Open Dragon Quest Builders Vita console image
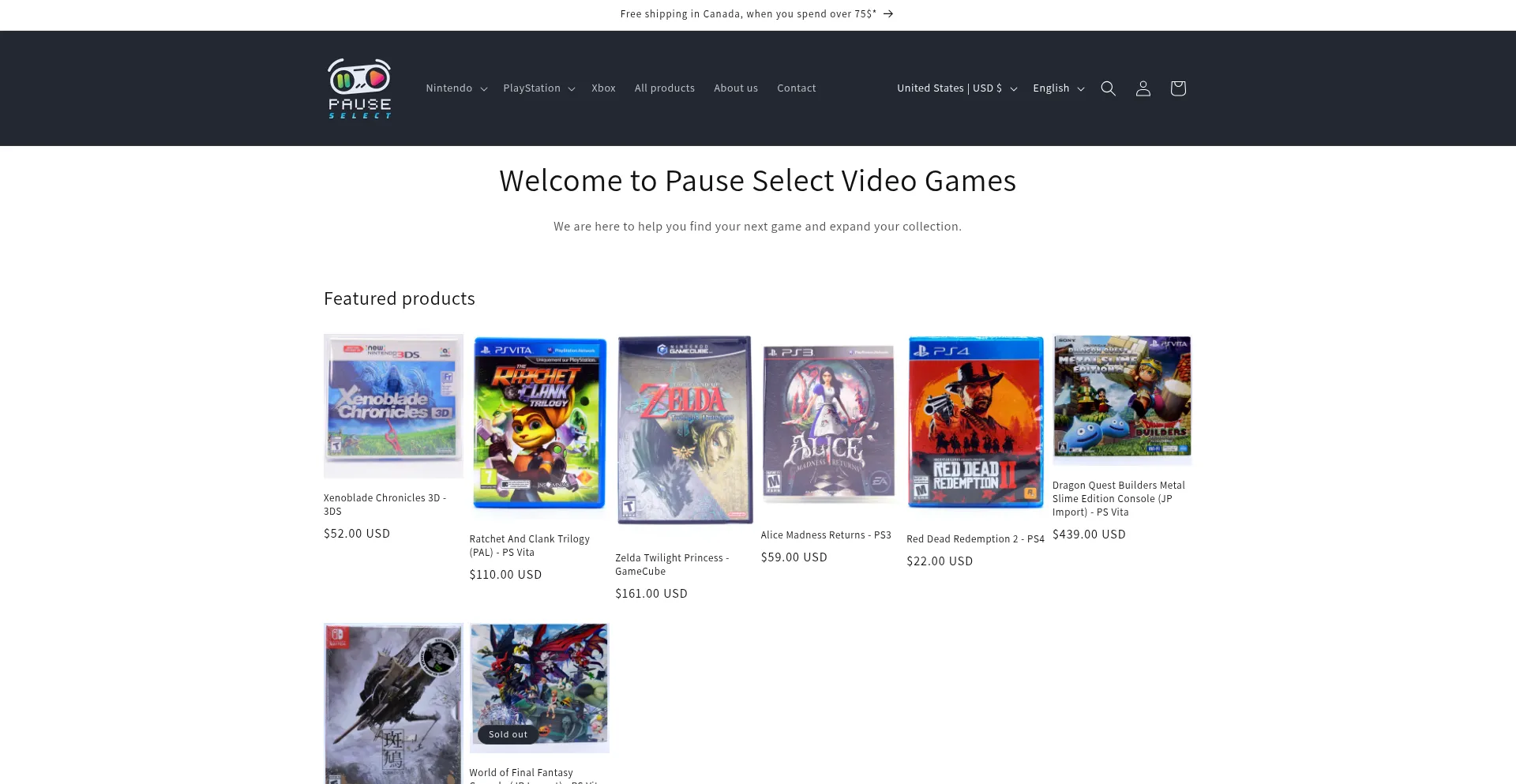The image size is (1516, 784). pos(1122,400)
